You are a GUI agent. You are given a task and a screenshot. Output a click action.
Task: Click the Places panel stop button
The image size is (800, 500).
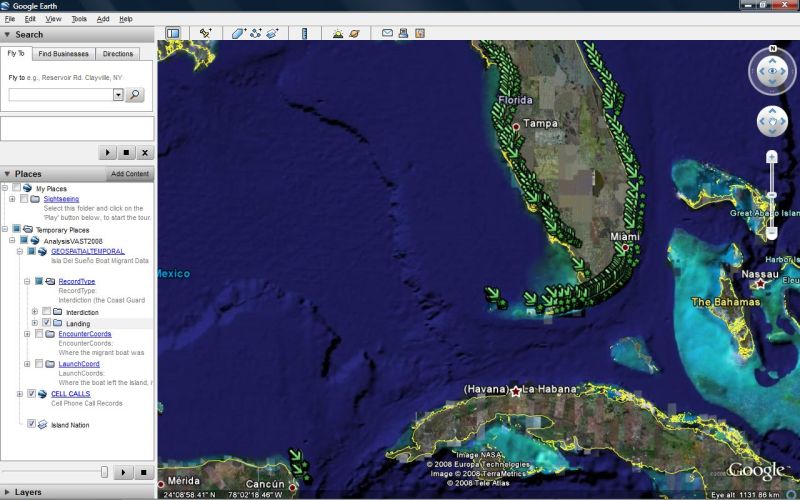point(143,472)
